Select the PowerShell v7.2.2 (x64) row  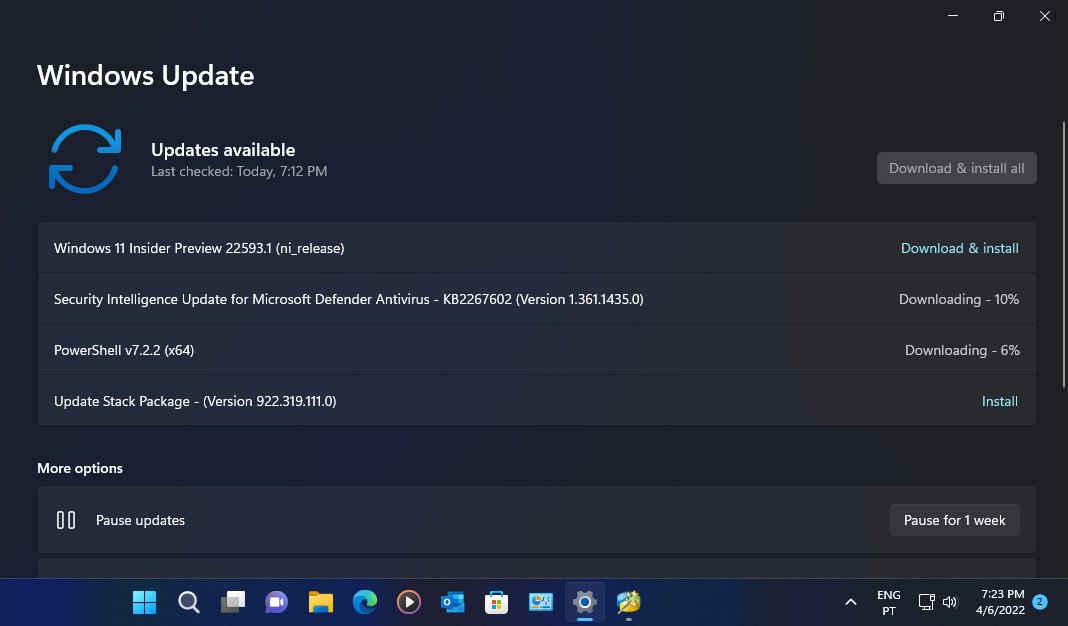pyautogui.click(x=537, y=350)
